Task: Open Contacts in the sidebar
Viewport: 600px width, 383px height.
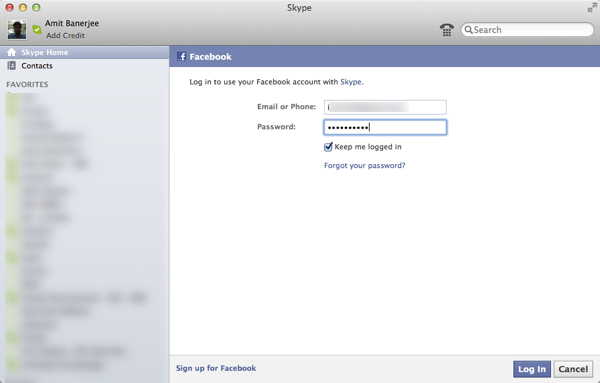Action: click(85, 66)
